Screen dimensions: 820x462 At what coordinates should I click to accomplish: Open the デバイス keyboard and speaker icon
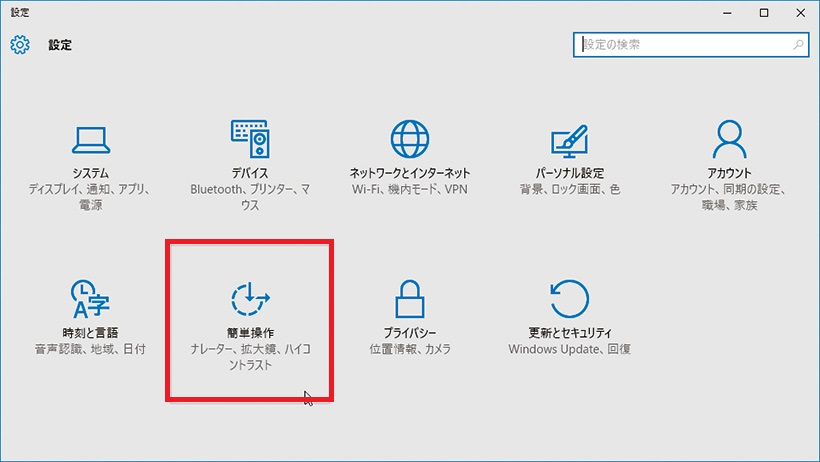[x=250, y=139]
